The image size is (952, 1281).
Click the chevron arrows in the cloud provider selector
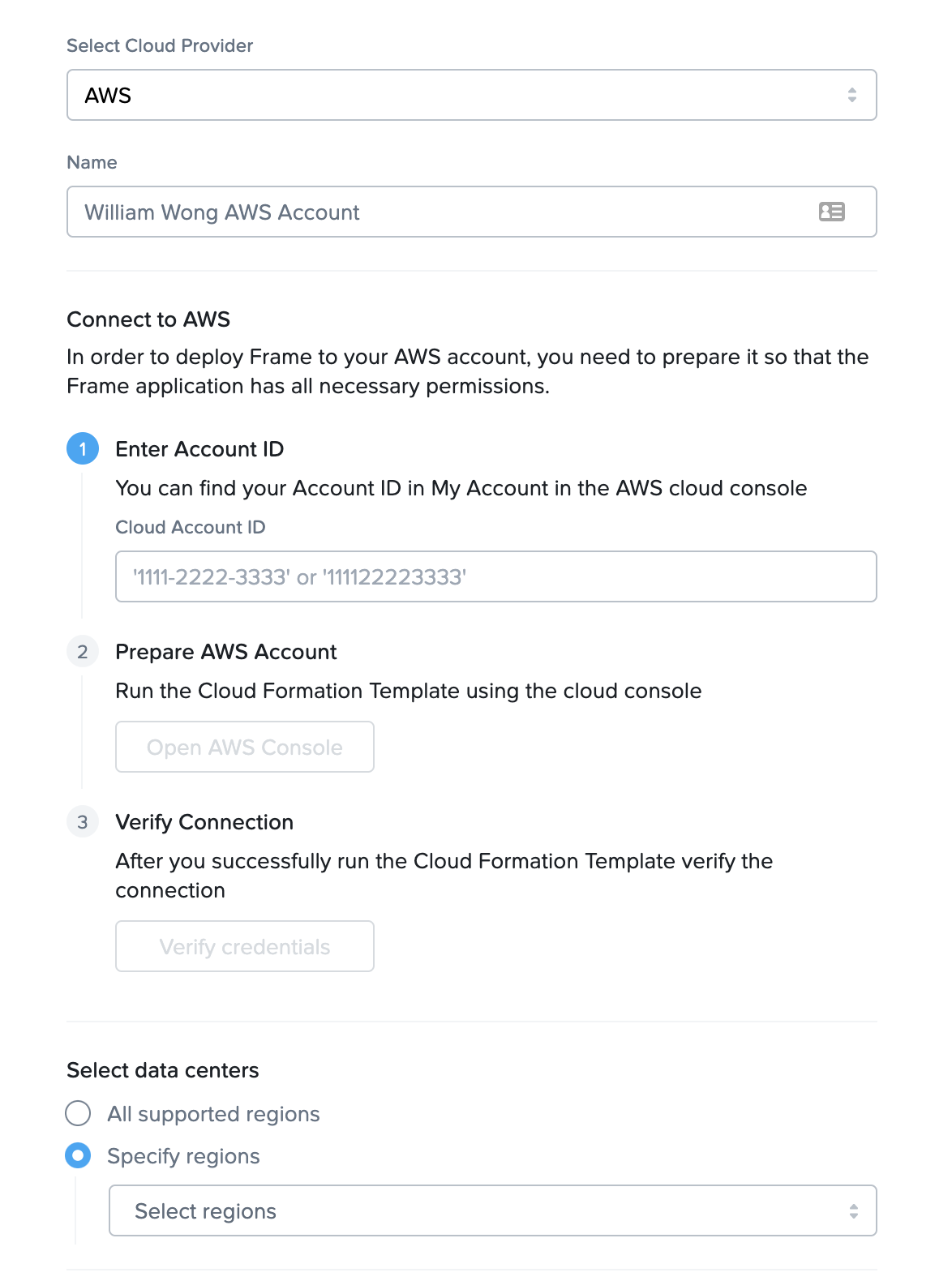tap(851, 95)
